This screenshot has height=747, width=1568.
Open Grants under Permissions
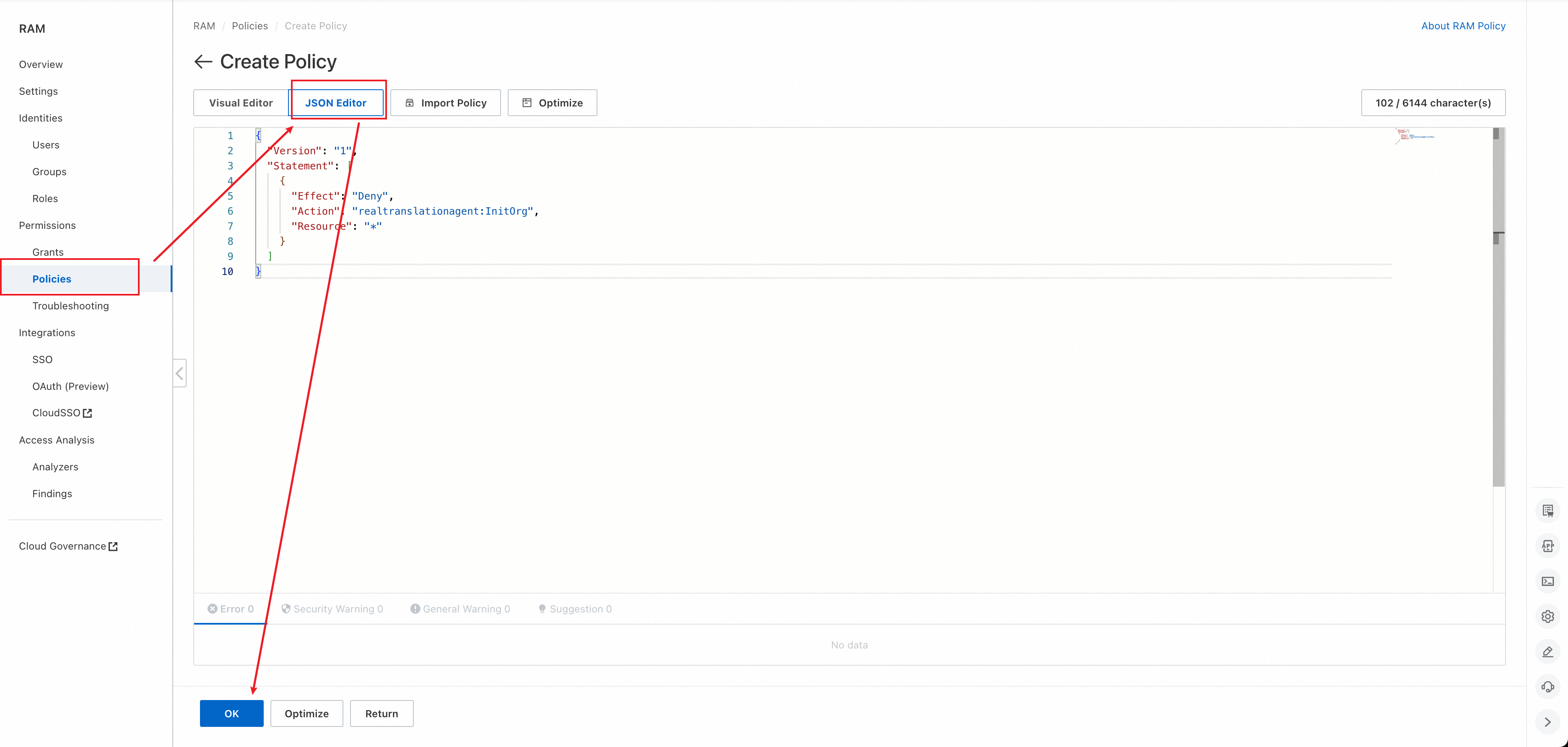click(48, 252)
